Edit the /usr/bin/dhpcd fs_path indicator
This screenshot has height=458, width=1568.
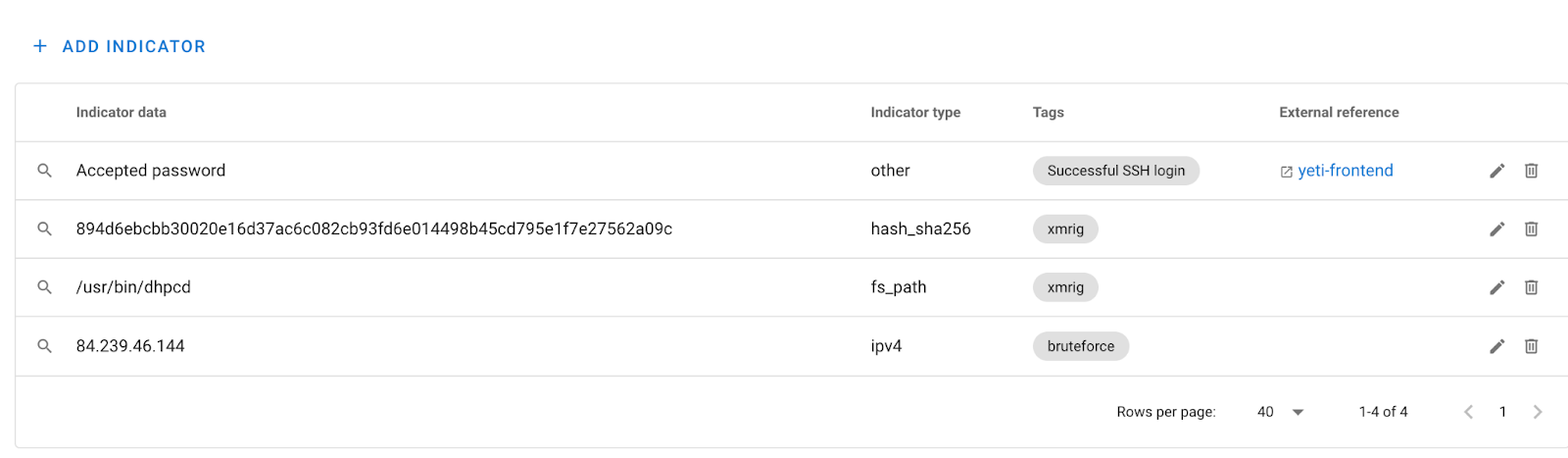click(1496, 287)
